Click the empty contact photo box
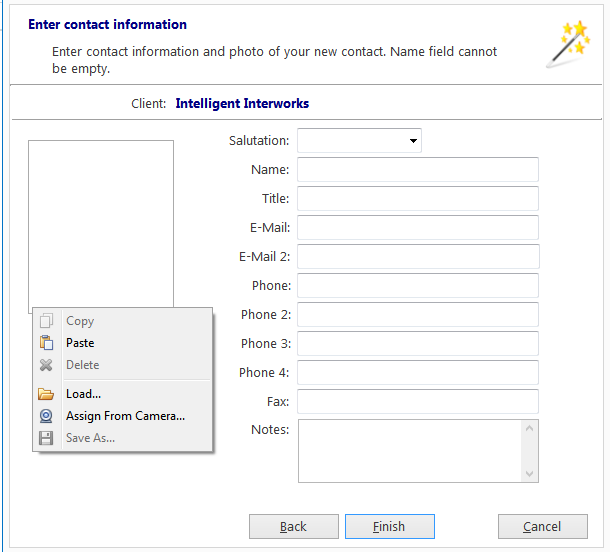The width and height of the screenshot is (610, 552). [x=101, y=224]
